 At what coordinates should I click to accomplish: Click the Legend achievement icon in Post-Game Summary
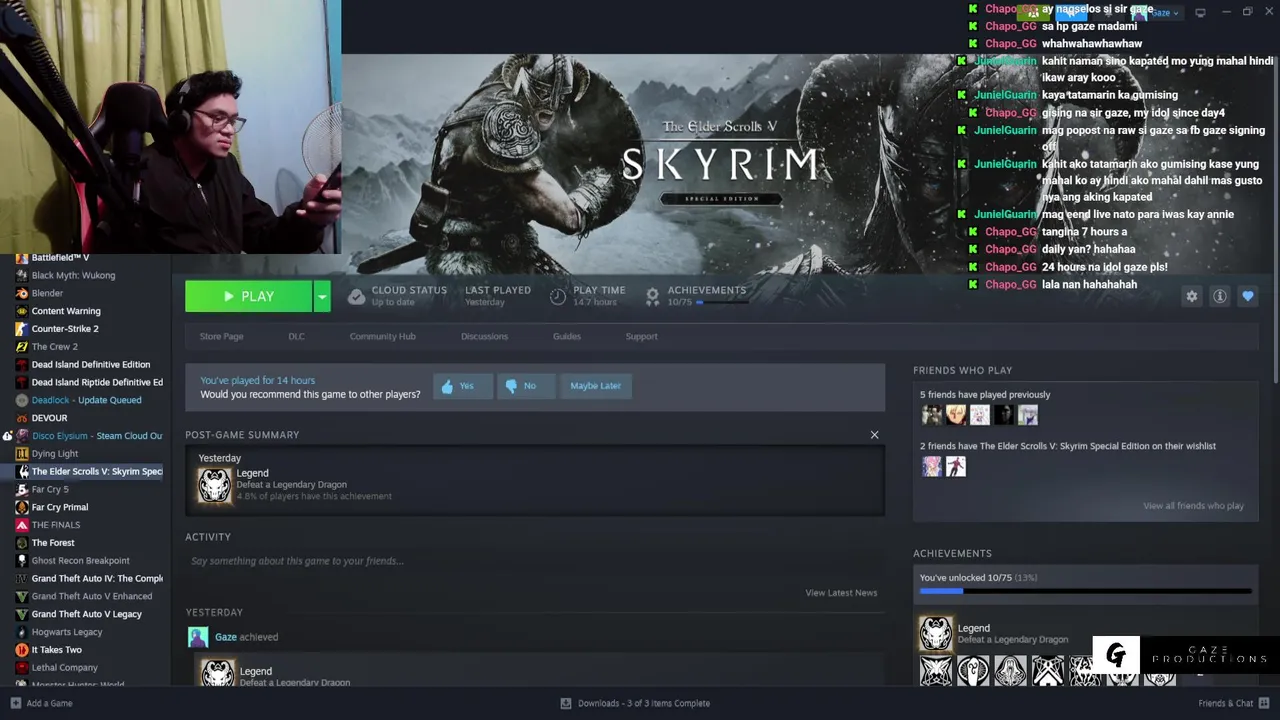(x=214, y=485)
